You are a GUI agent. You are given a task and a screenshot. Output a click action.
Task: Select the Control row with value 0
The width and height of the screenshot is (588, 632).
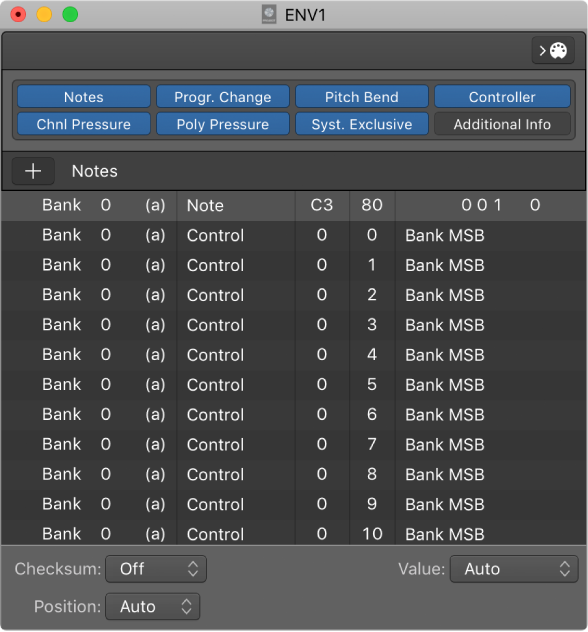(294, 235)
